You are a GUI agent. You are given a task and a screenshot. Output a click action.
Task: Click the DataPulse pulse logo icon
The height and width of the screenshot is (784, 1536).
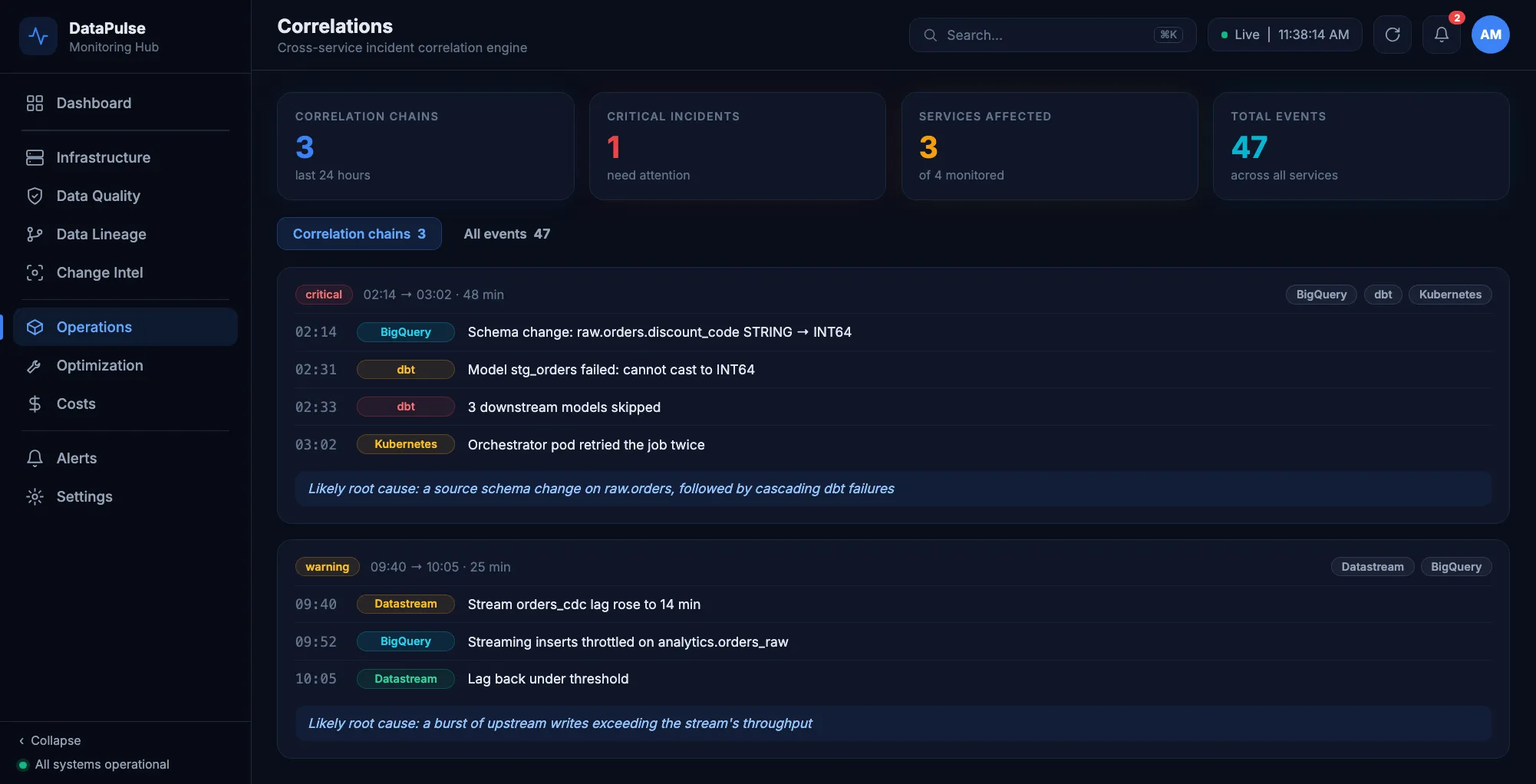coord(38,36)
